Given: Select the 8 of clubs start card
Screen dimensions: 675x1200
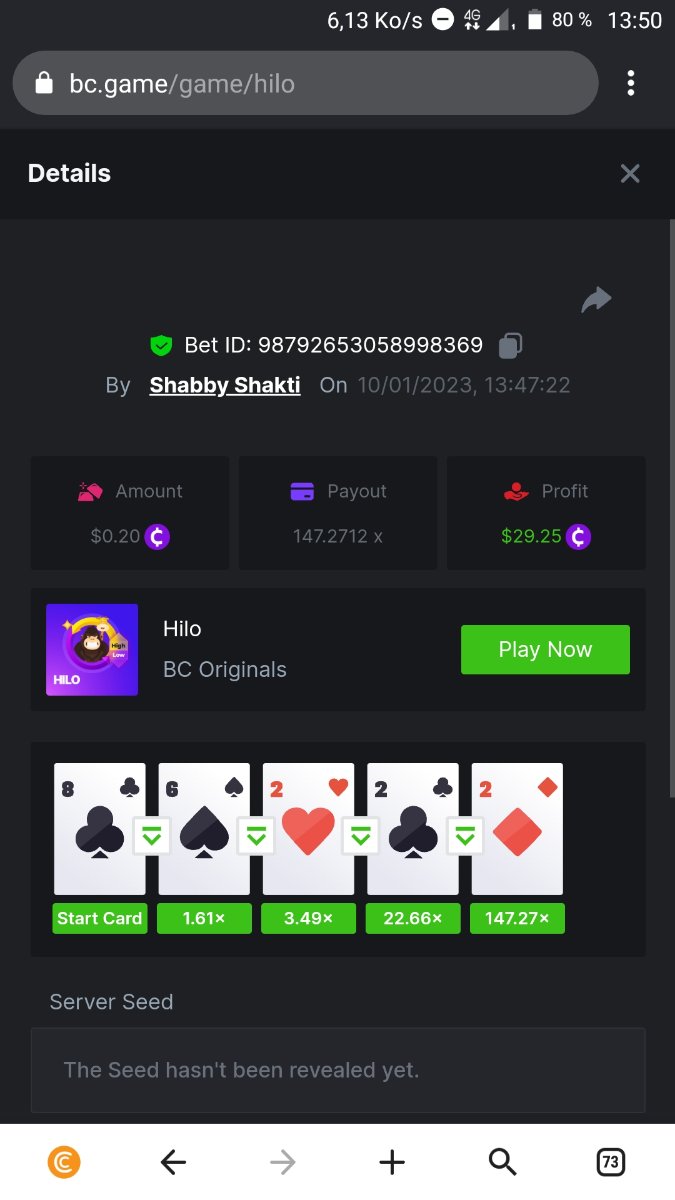Looking at the screenshot, I should 100,829.
